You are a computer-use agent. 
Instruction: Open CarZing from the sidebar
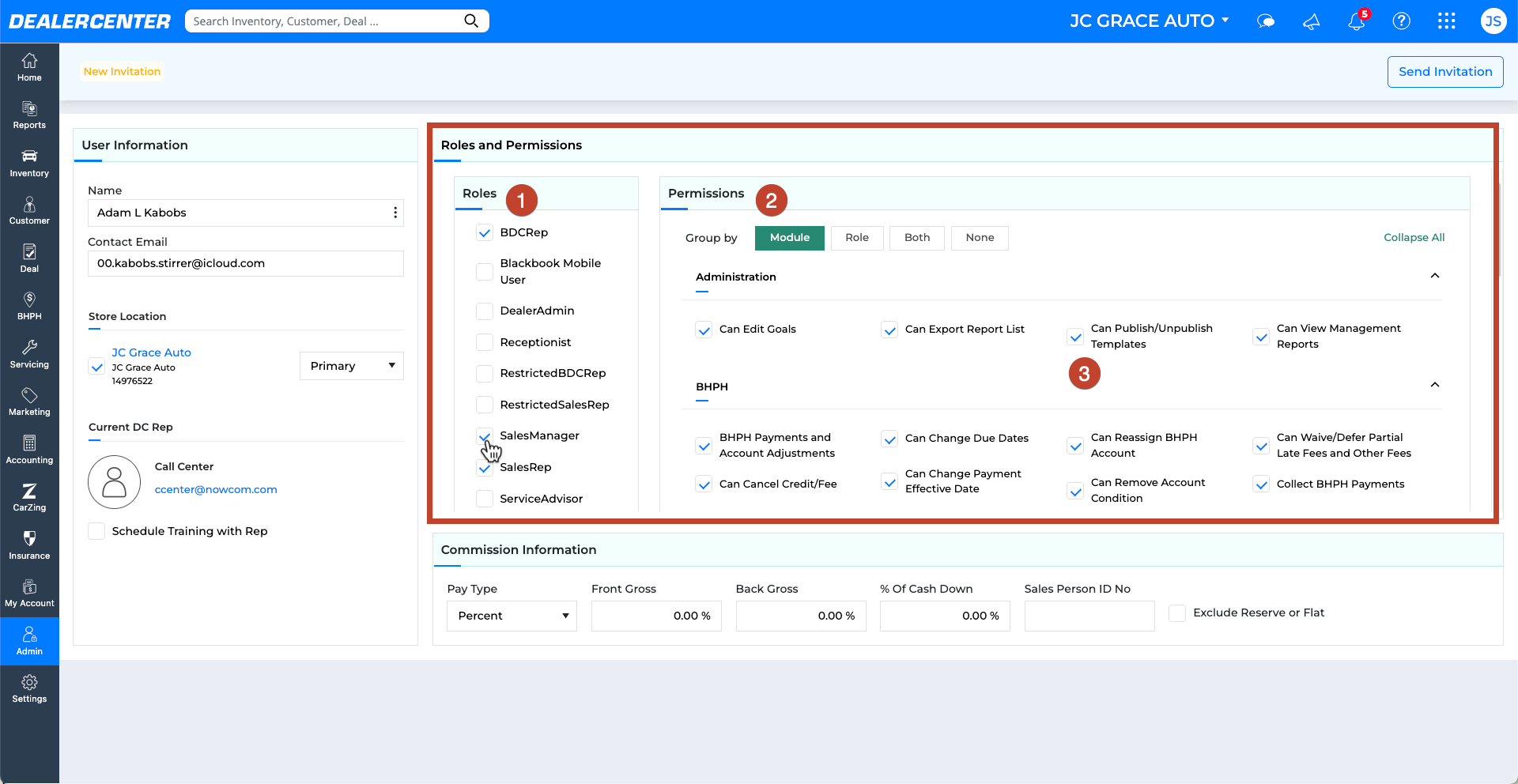(29, 497)
